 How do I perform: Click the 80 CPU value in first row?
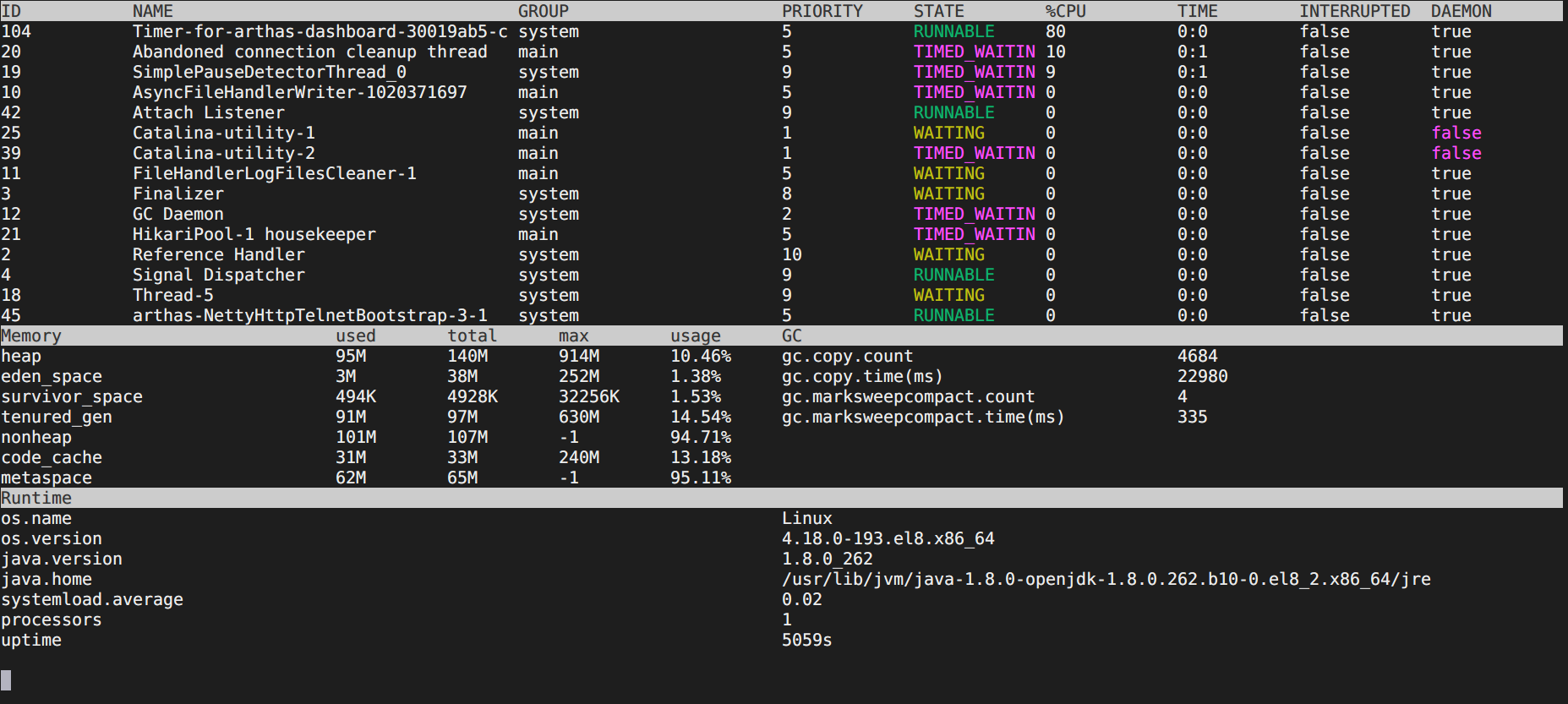pos(1055,31)
